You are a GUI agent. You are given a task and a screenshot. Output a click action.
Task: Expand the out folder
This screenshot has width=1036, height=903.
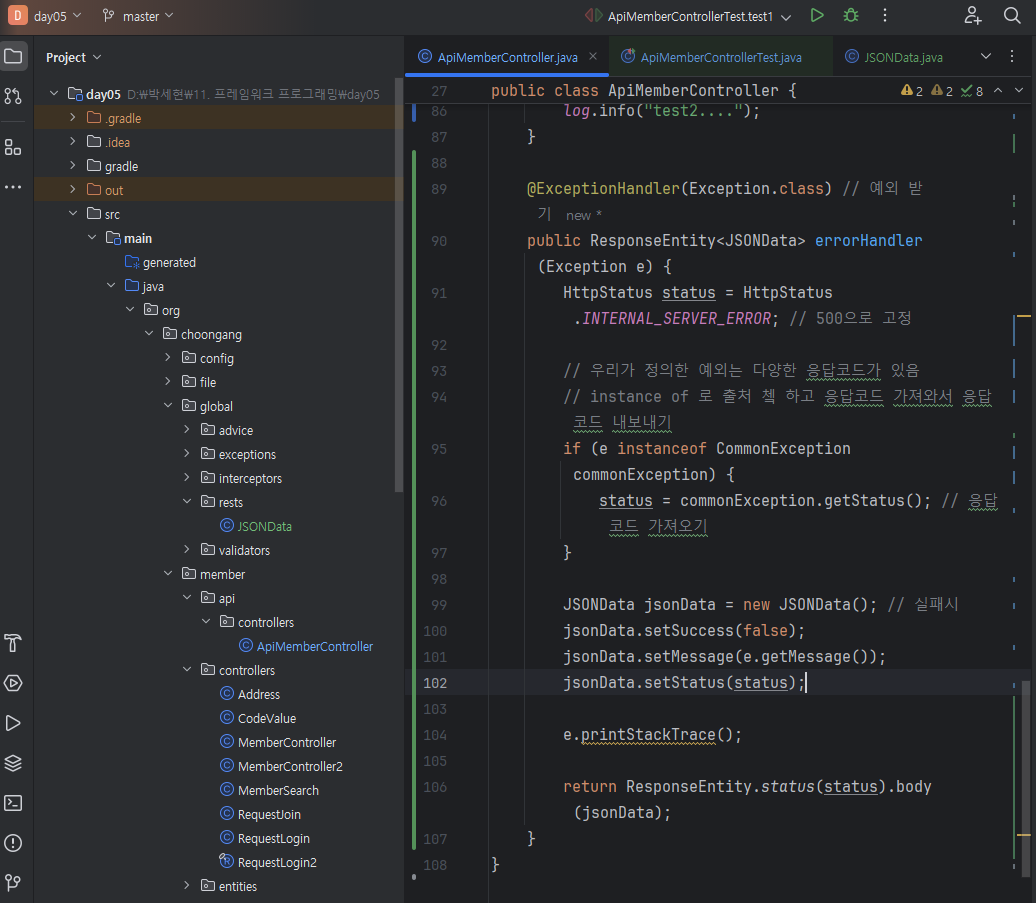(73, 190)
